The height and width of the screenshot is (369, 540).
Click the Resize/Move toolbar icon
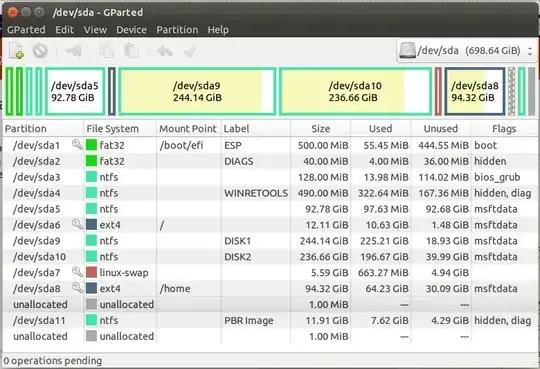(73, 51)
